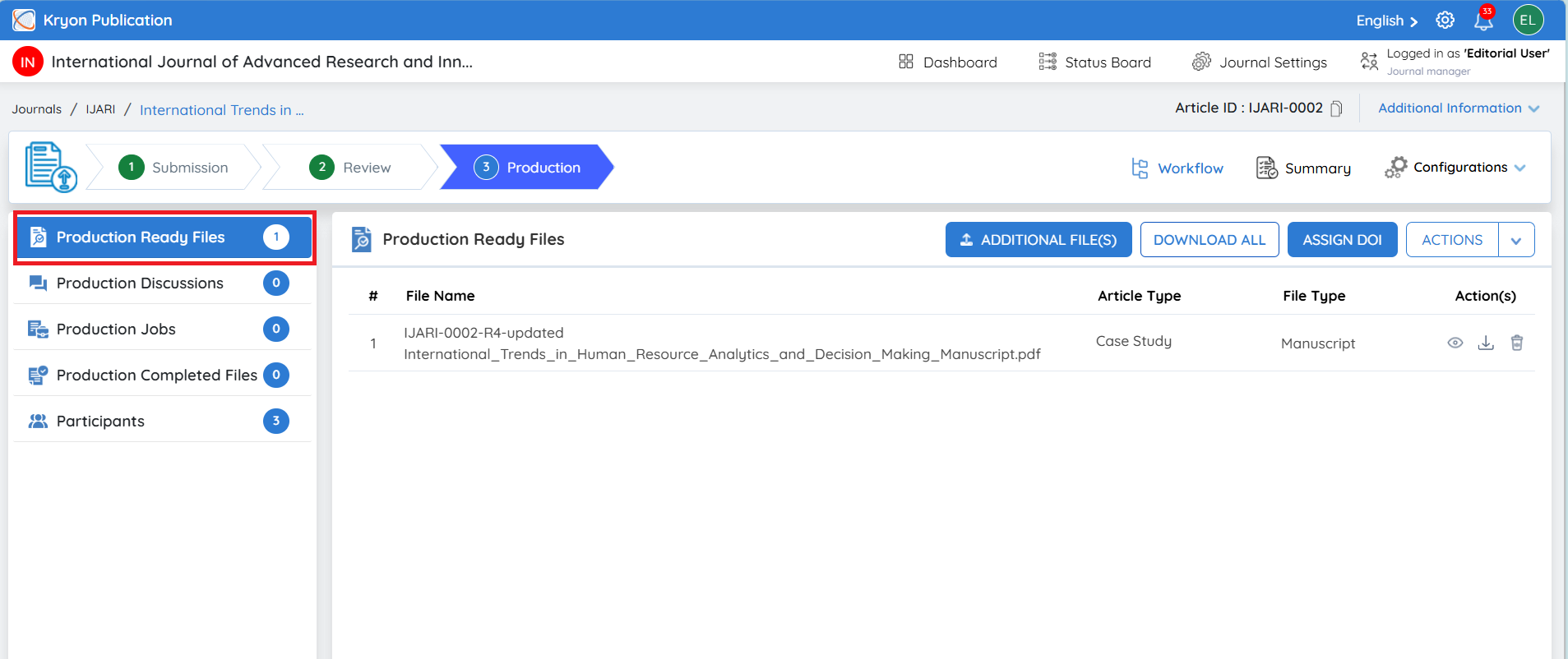1568x659 pixels.
Task: Preview the manuscript with the eye icon
Action: point(1455,343)
